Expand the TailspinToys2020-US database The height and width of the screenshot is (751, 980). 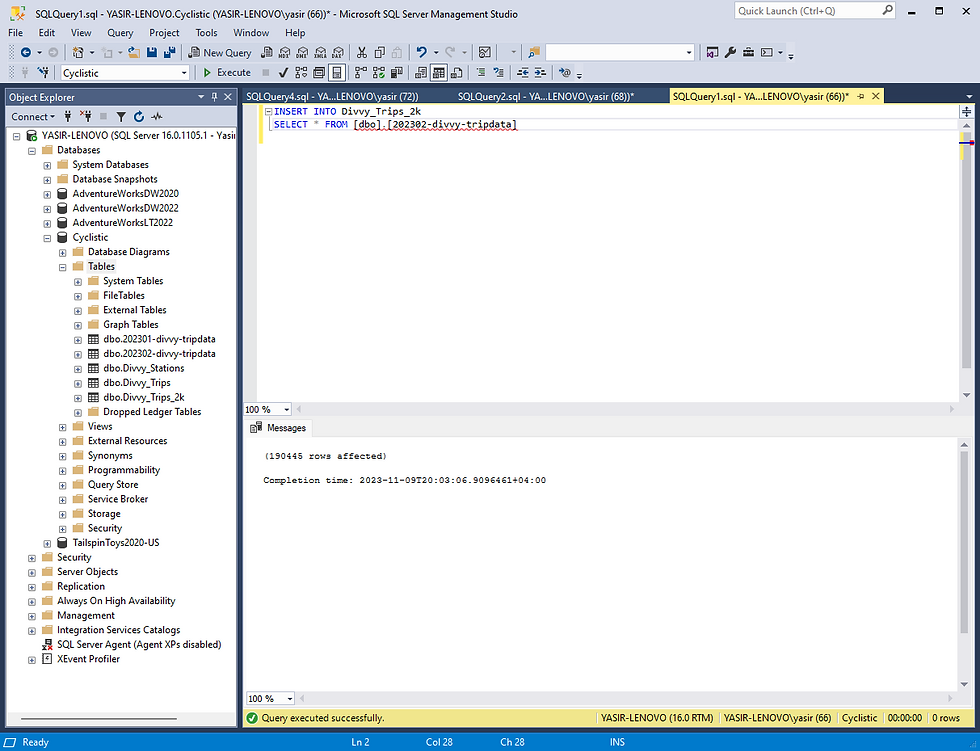[x=47, y=543]
